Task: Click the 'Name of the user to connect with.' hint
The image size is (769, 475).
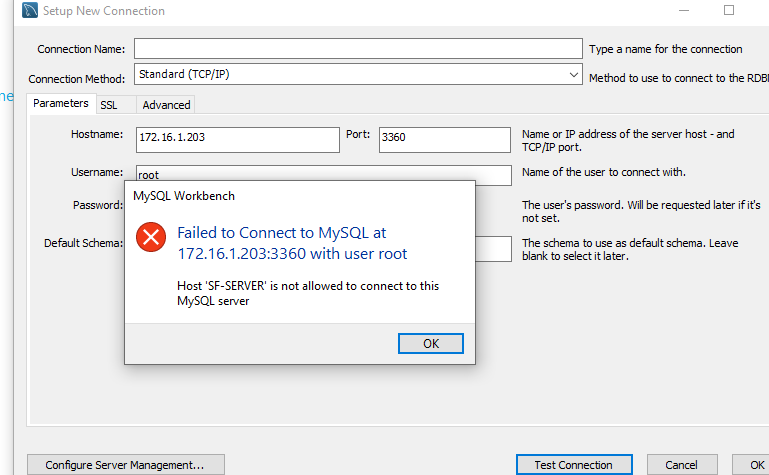Action: [604, 172]
